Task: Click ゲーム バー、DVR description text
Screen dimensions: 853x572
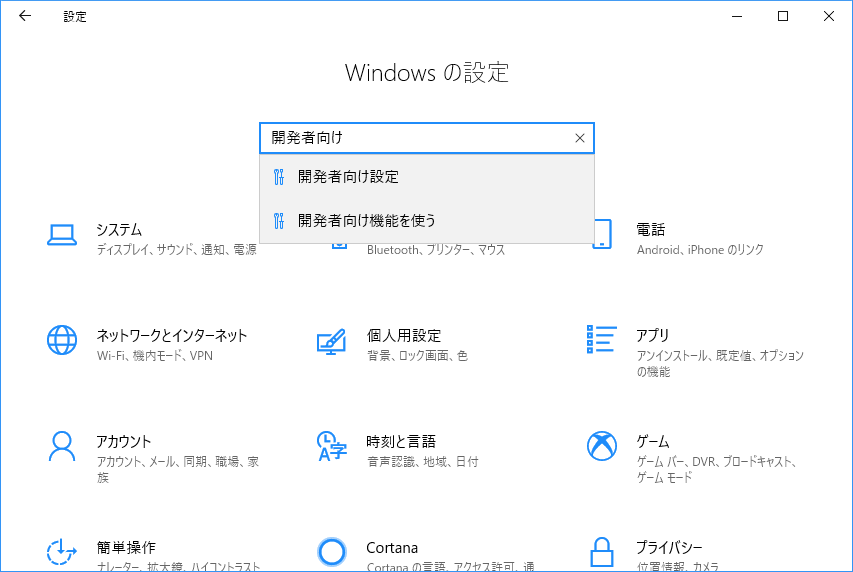Action: [716, 470]
